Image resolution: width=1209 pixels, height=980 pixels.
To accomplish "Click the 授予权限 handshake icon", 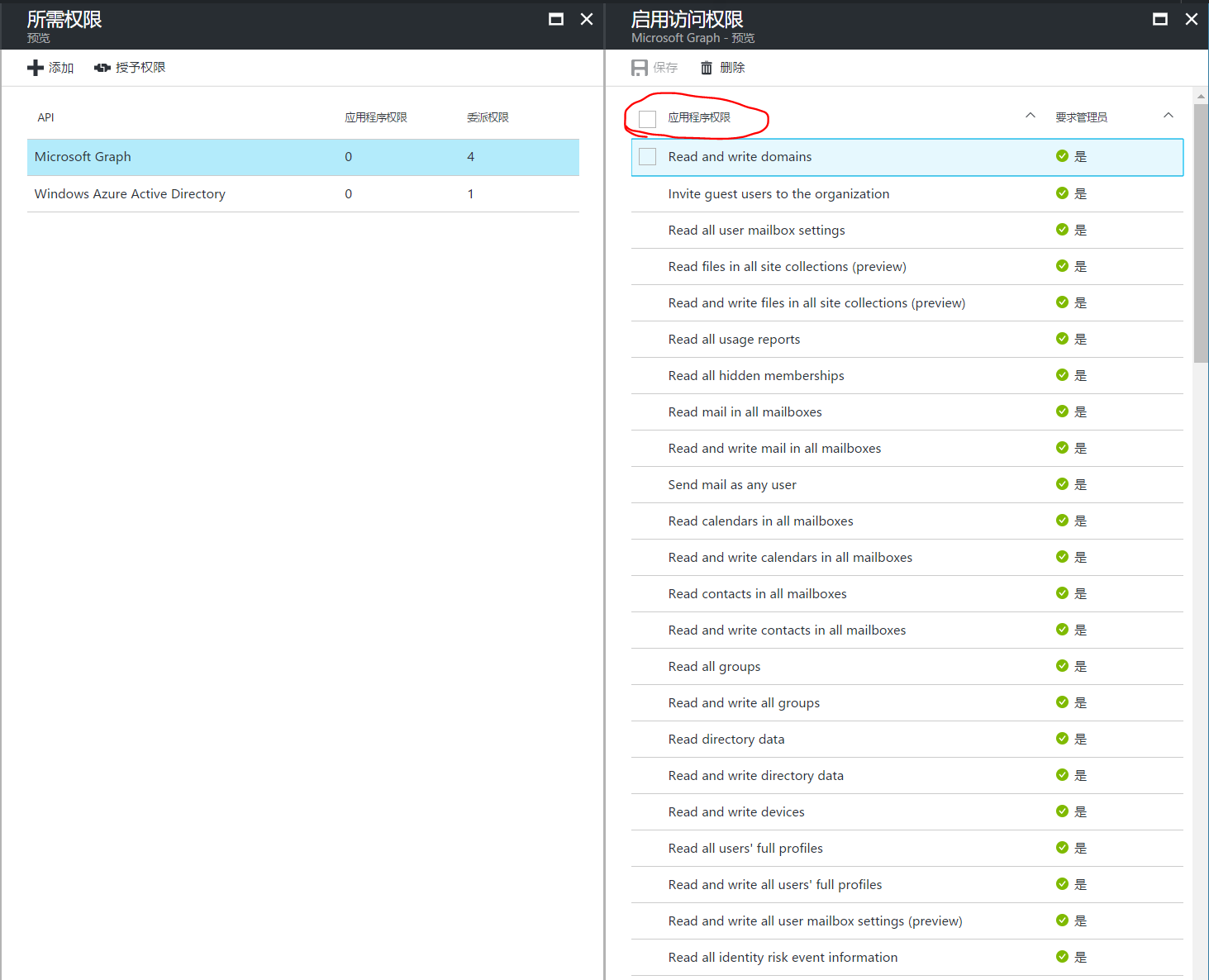I will click(102, 68).
